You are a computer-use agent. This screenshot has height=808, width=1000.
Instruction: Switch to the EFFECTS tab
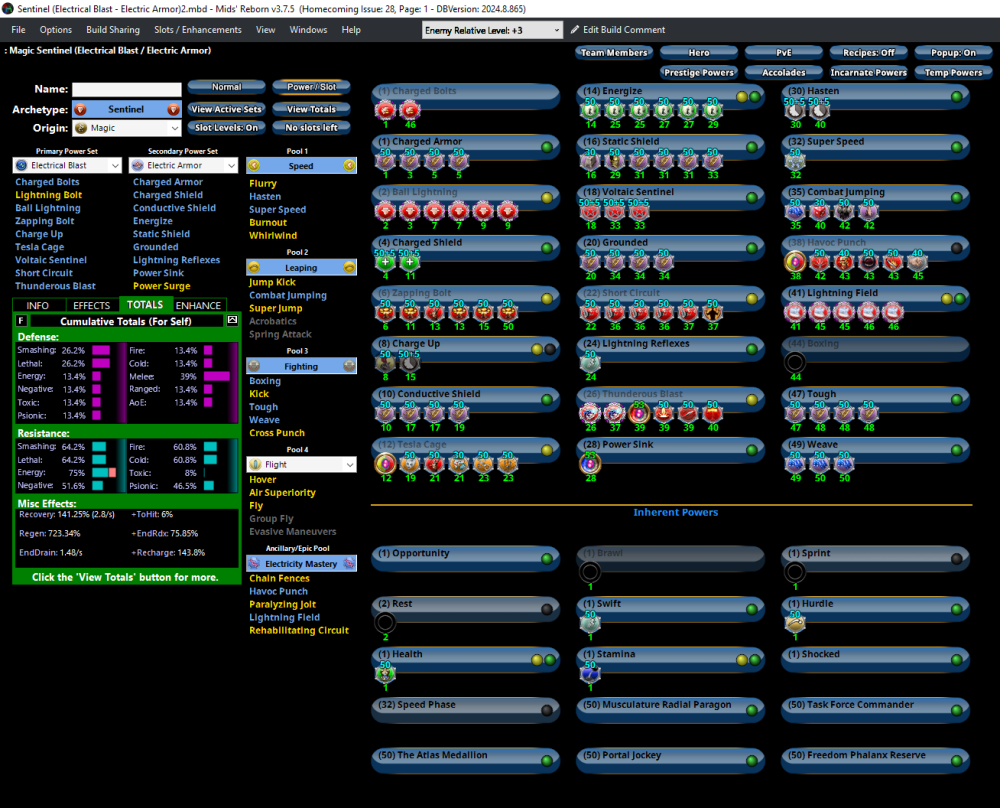pos(92,305)
